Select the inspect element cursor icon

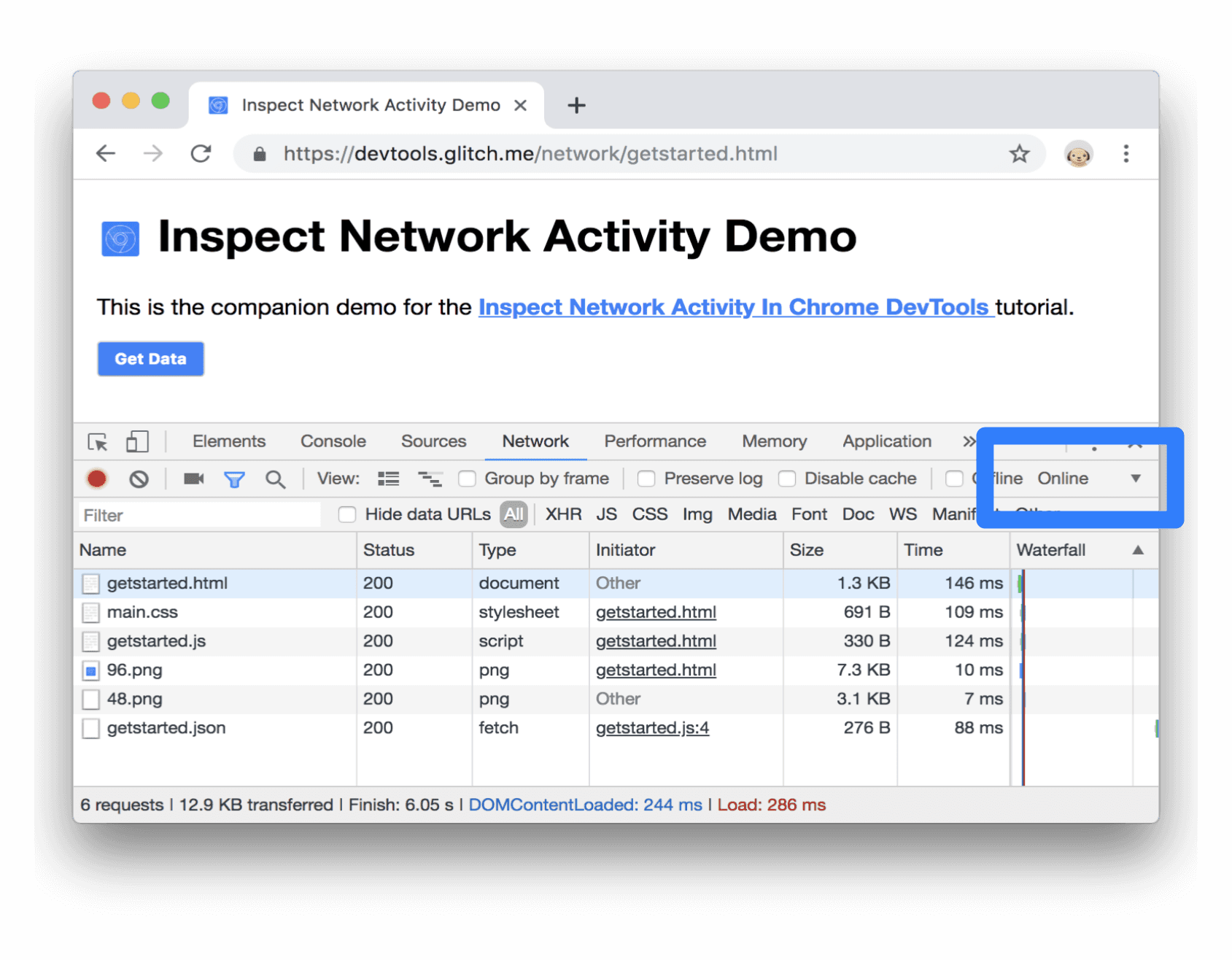pos(98,441)
